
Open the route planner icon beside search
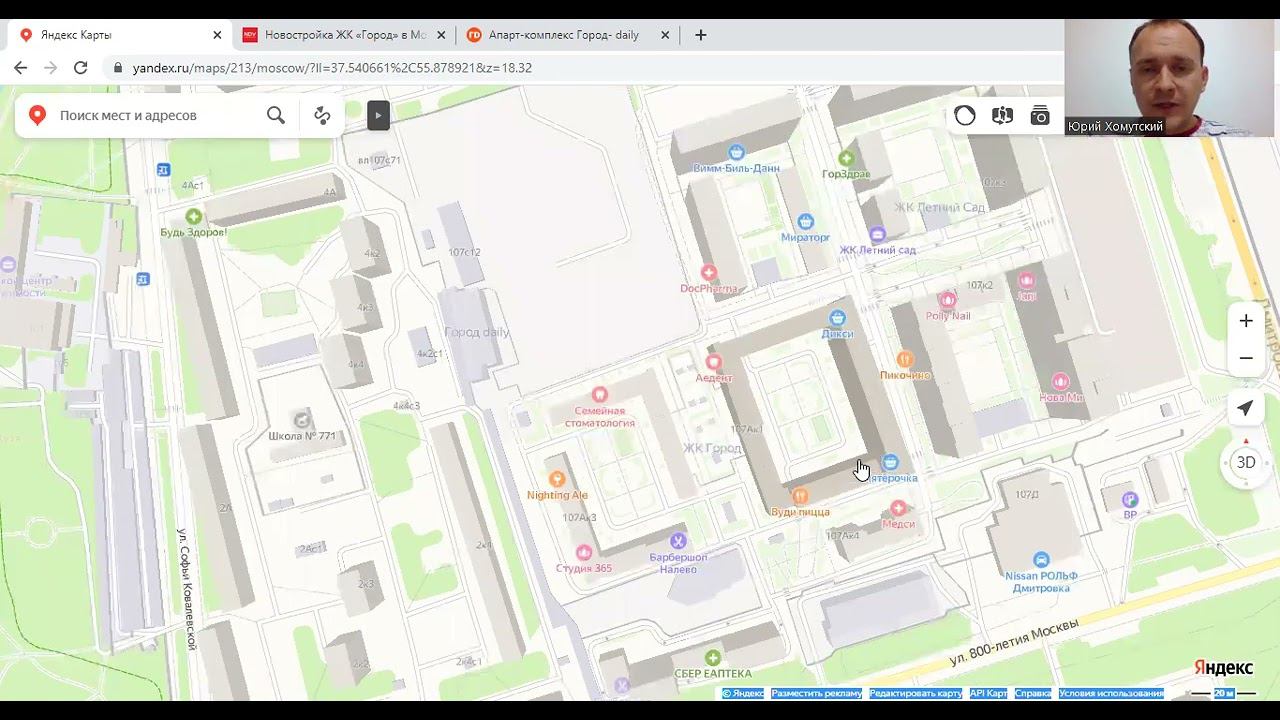click(322, 115)
